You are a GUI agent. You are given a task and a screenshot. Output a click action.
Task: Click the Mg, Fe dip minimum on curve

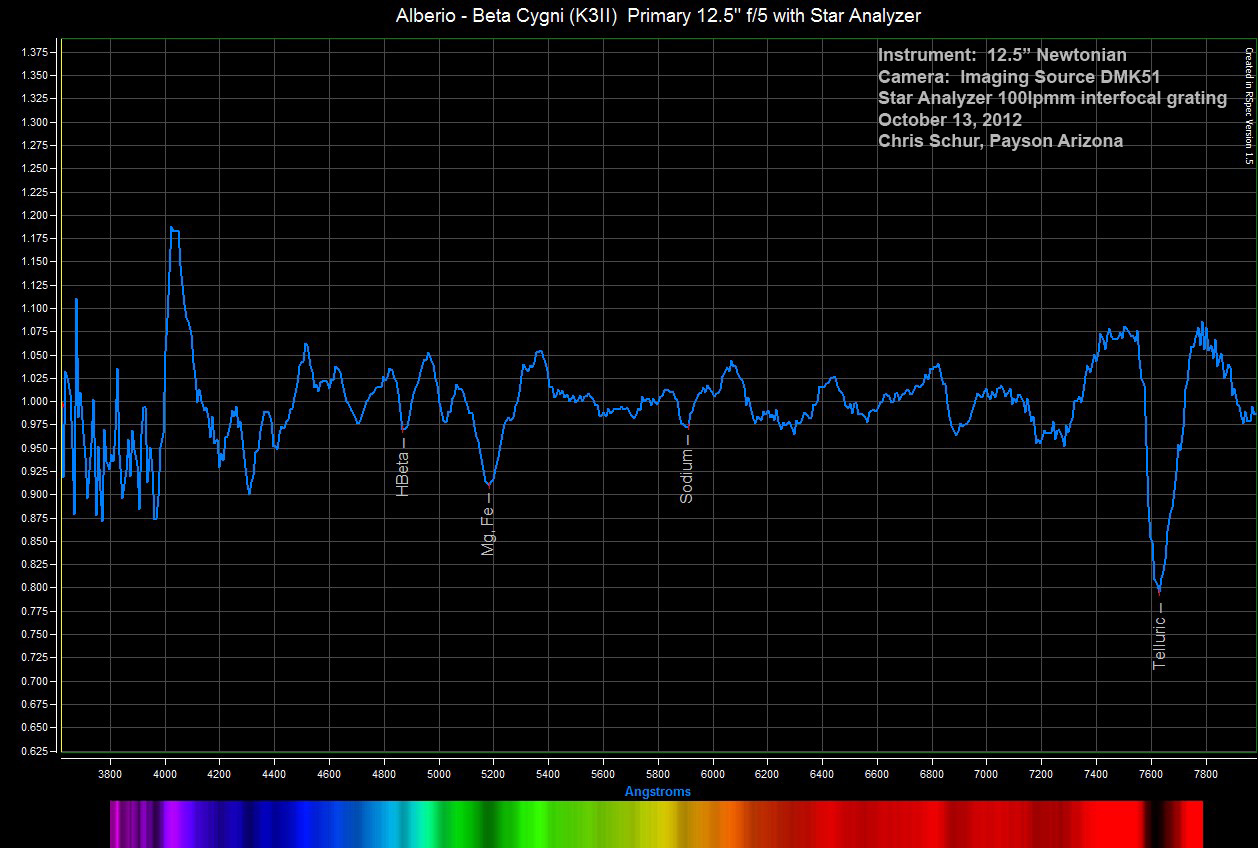coord(488,483)
